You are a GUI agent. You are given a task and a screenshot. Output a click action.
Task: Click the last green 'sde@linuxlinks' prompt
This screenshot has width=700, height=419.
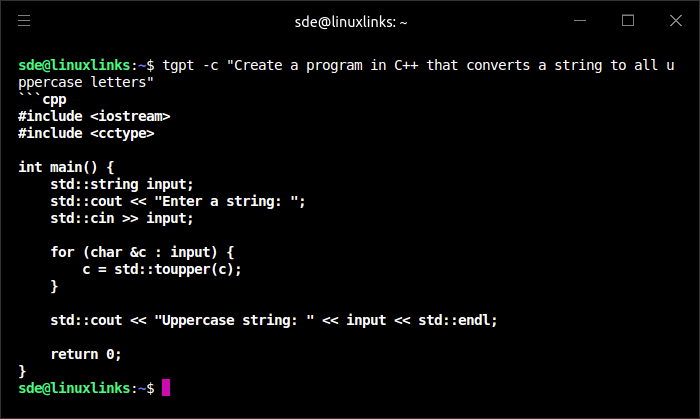pos(74,387)
